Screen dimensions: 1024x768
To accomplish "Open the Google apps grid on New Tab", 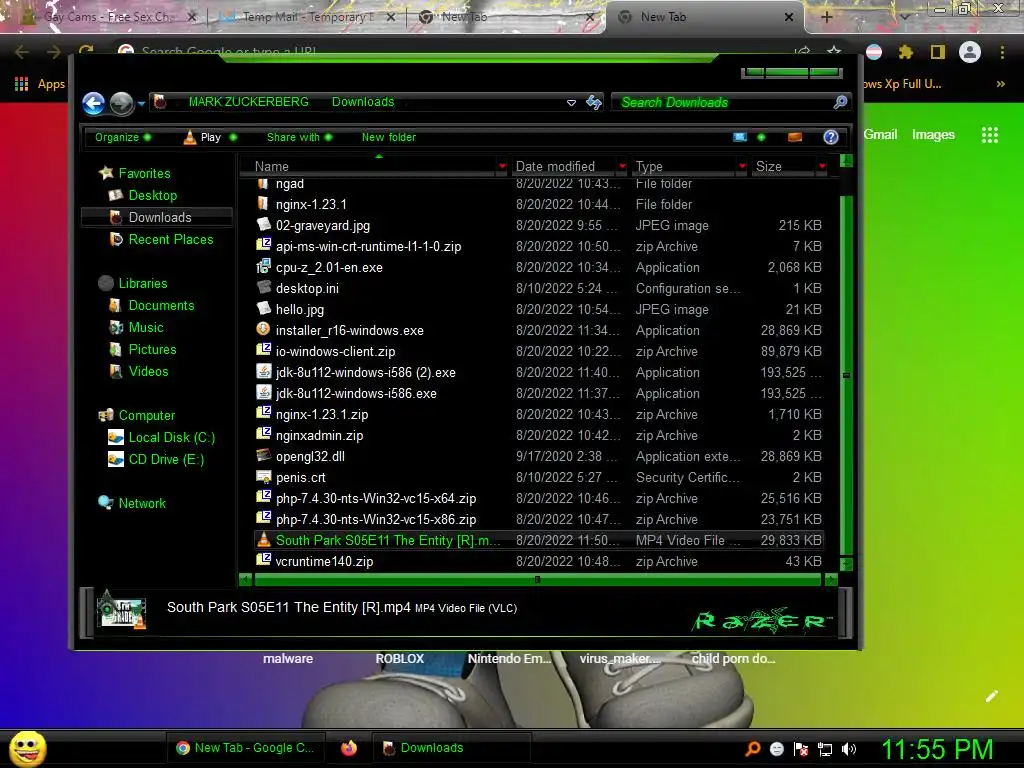I will click(990, 135).
